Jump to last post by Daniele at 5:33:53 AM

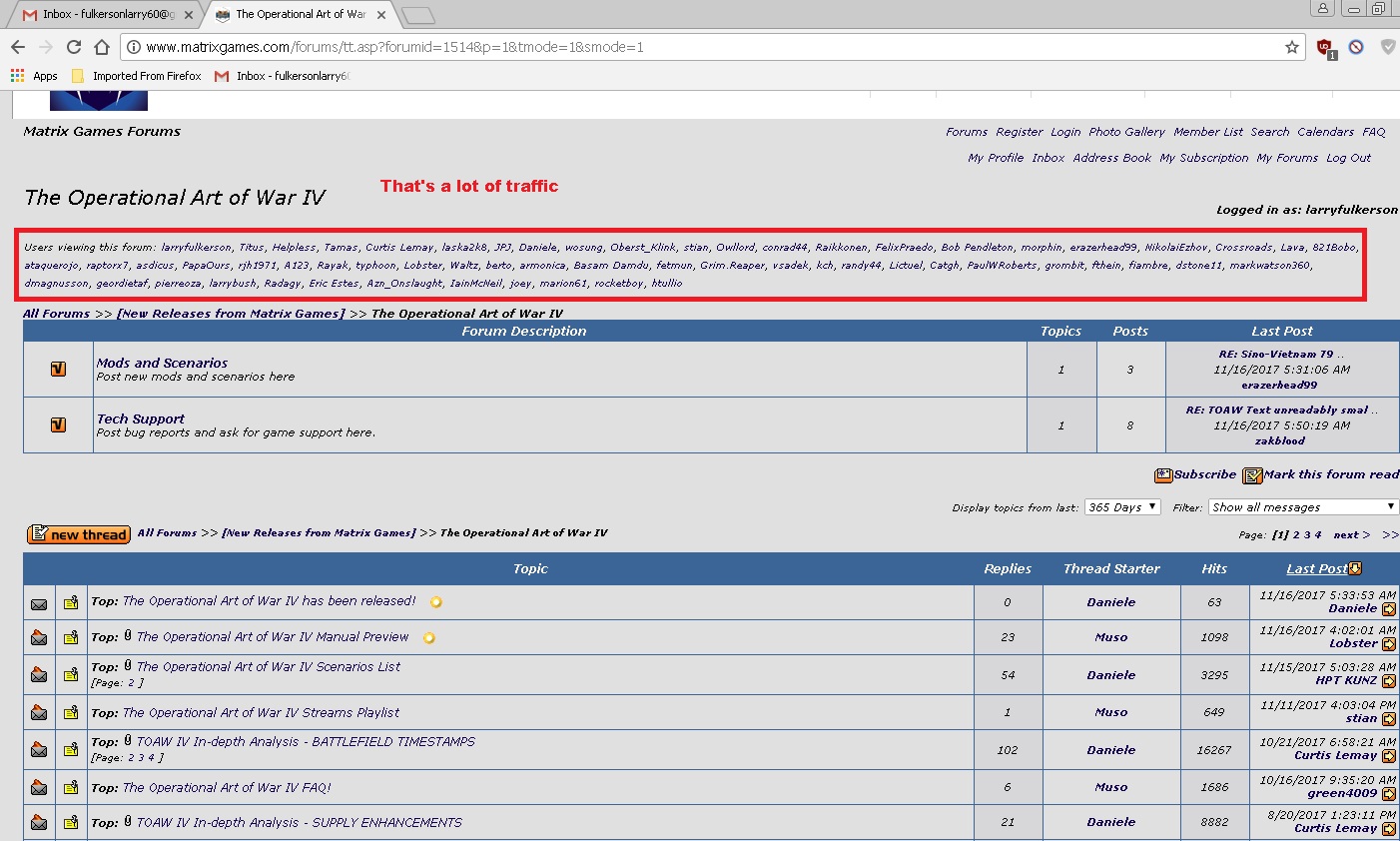[1388, 609]
